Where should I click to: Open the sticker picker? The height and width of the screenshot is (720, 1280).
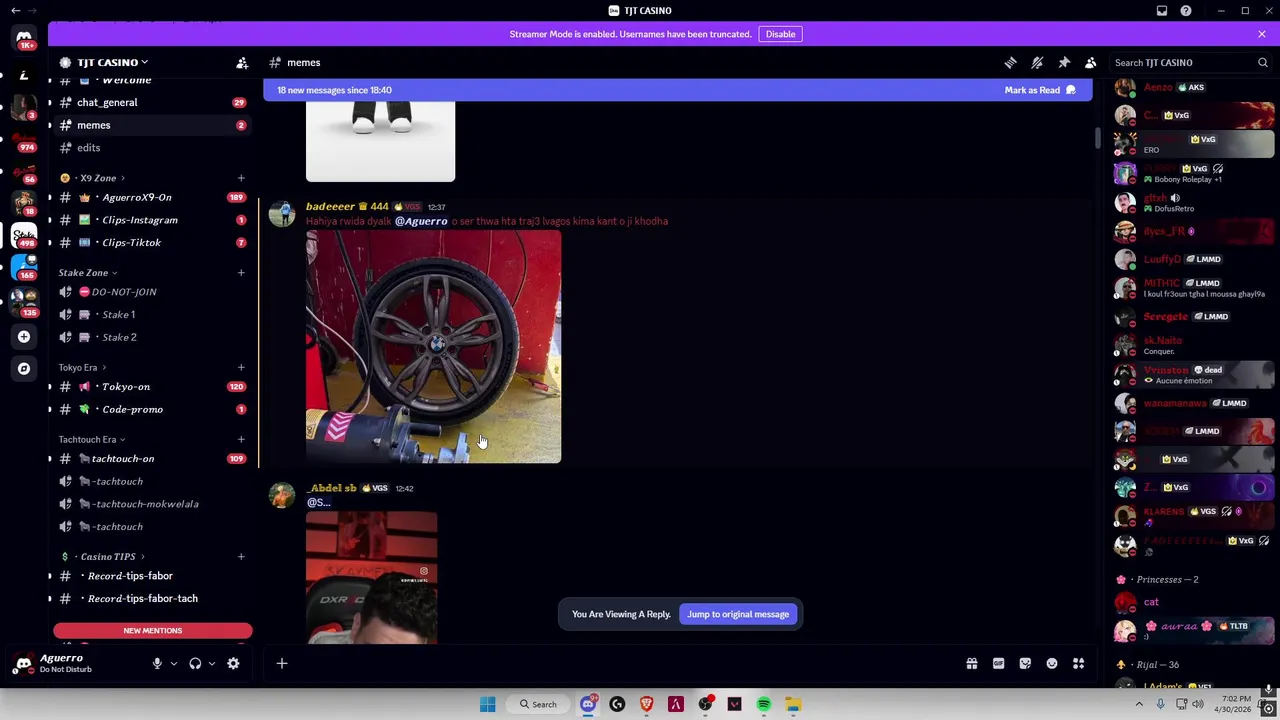tap(1025, 663)
